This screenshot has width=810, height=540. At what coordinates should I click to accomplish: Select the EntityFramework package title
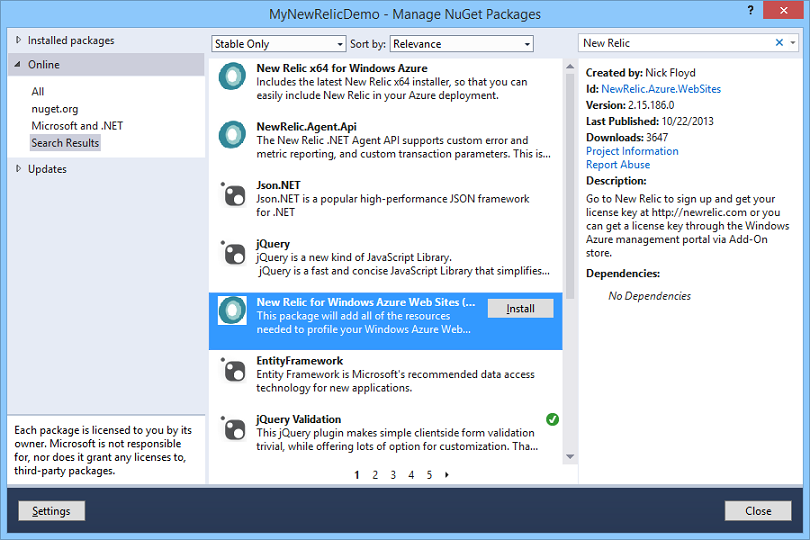300,361
